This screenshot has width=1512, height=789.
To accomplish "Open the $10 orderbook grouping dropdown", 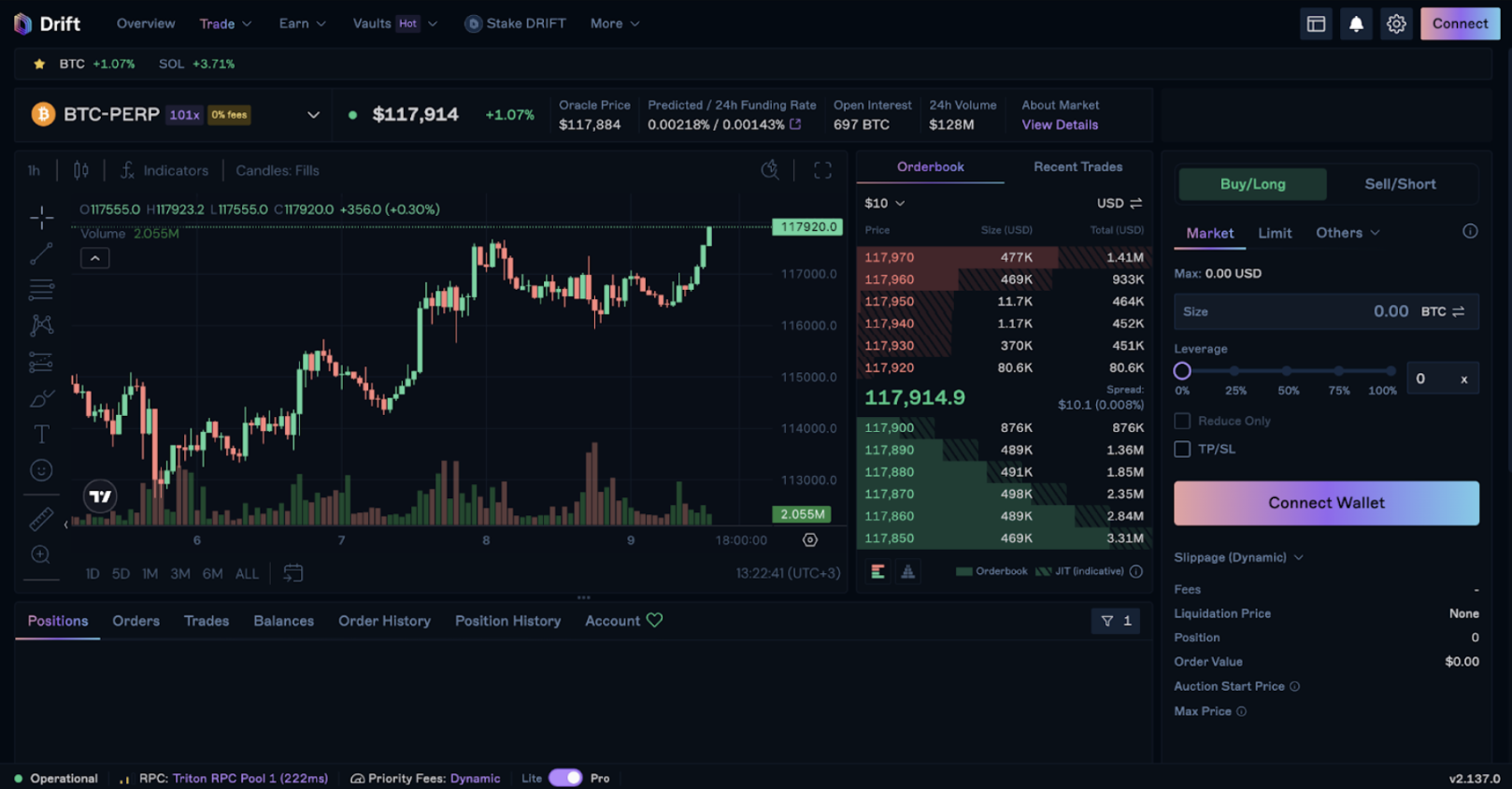I will click(x=884, y=203).
